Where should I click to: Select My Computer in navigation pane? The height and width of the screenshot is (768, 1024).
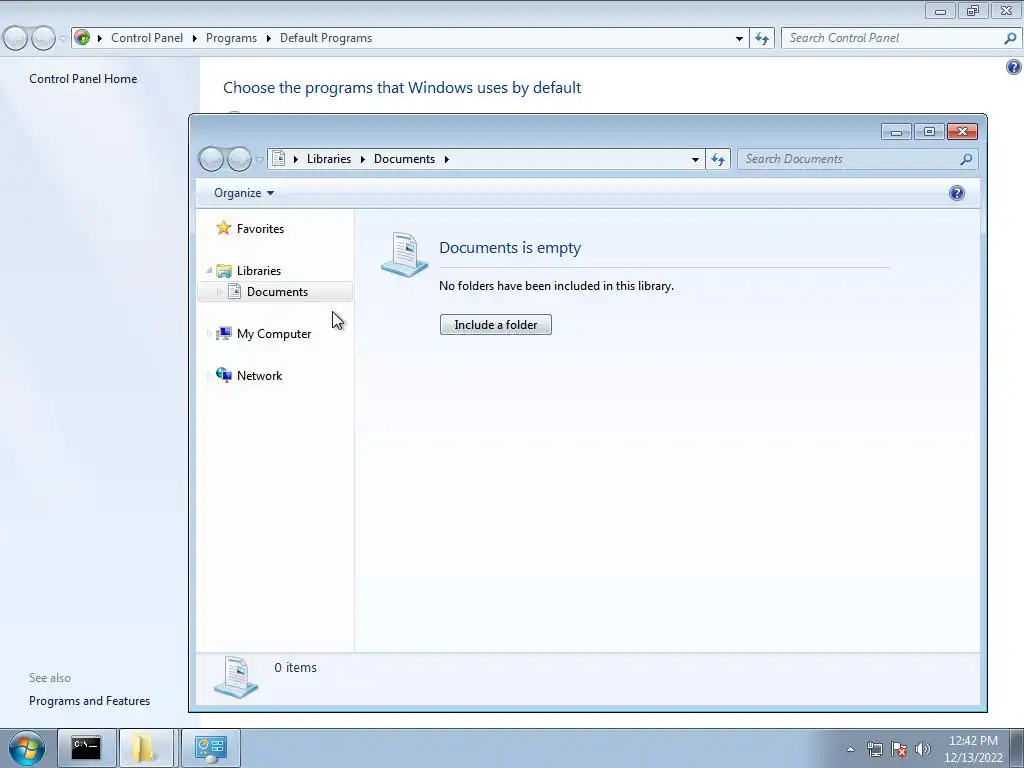[x=274, y=334]
